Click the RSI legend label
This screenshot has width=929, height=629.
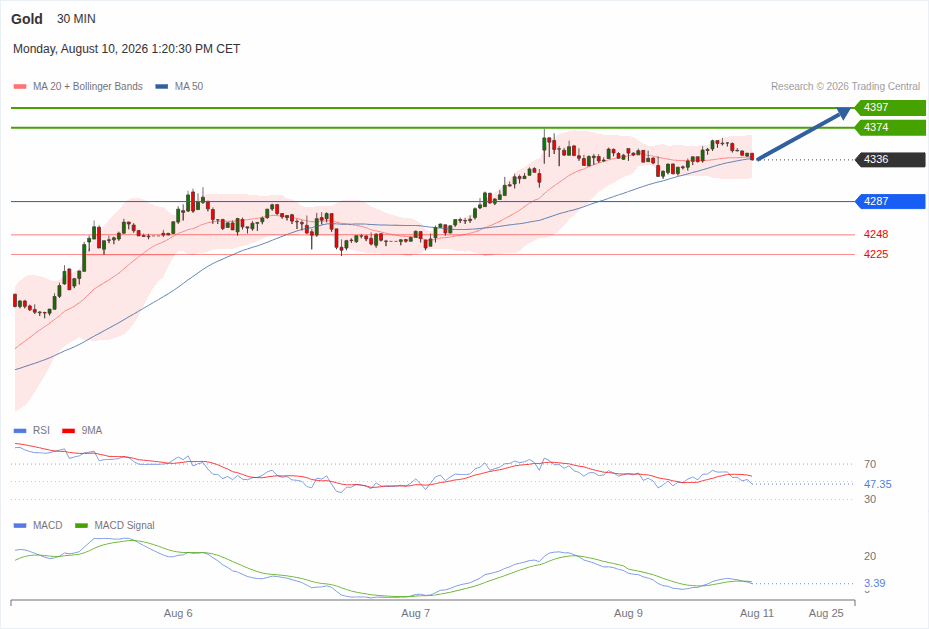pos(41,431)
